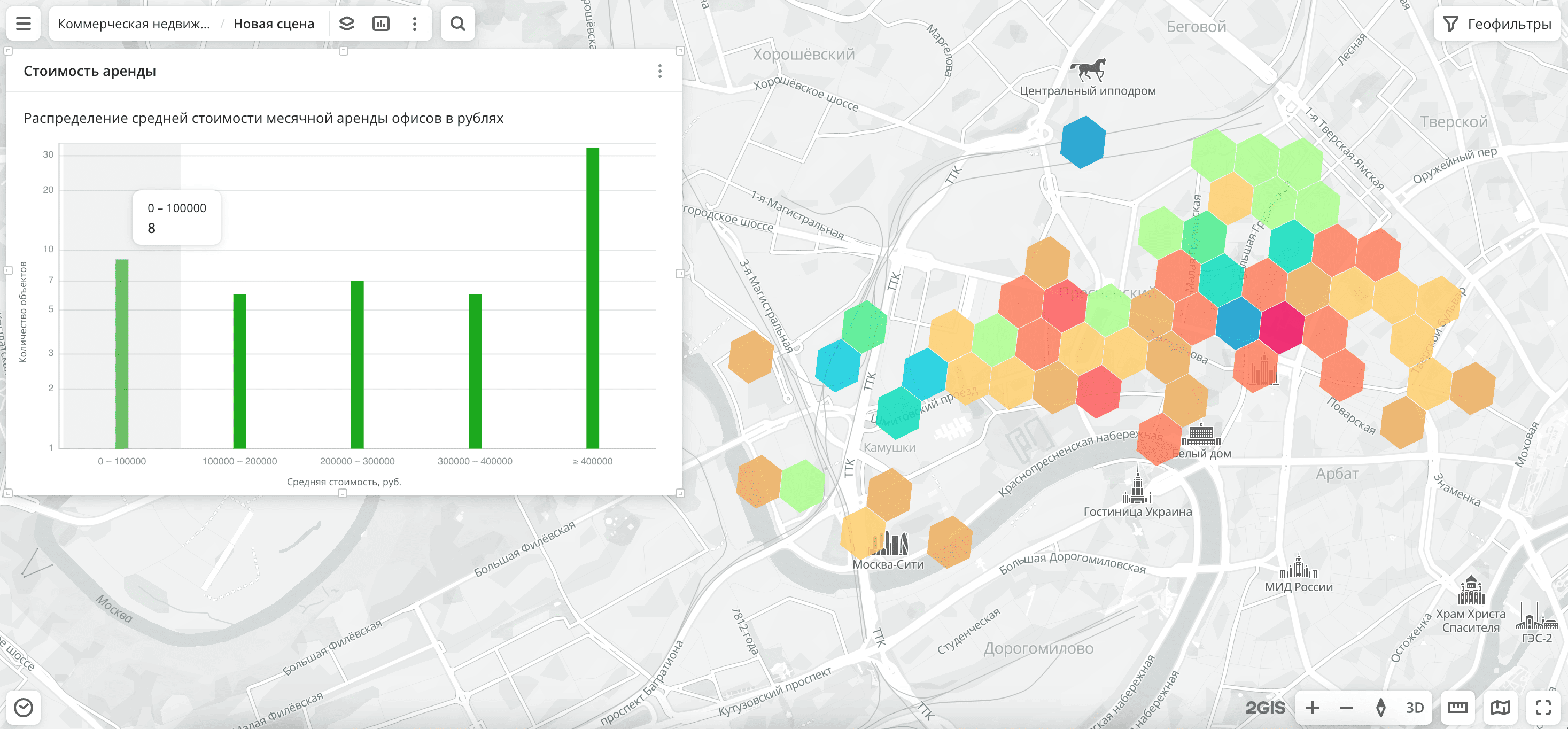This screenshot has width=1568, height=729.
Task: Toggle 3D map view
Action: [1415, 707]
